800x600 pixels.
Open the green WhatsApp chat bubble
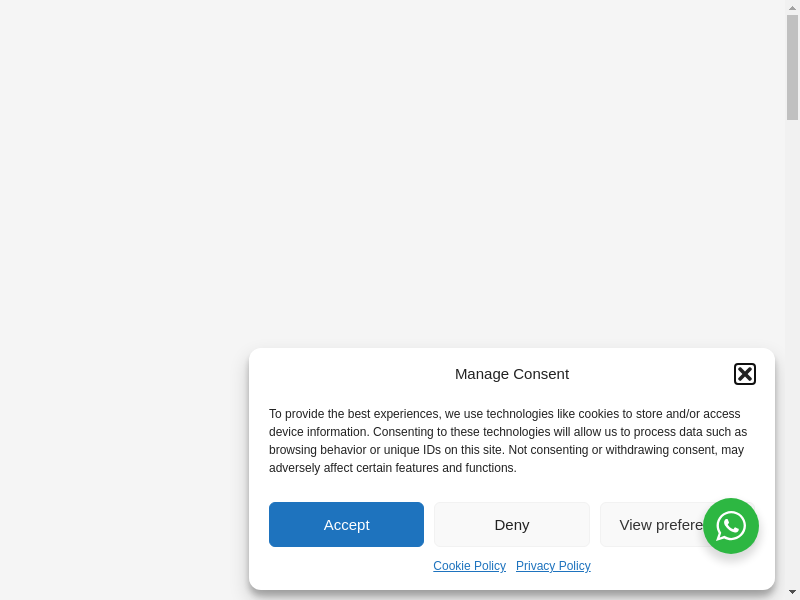tap(731, 526)
